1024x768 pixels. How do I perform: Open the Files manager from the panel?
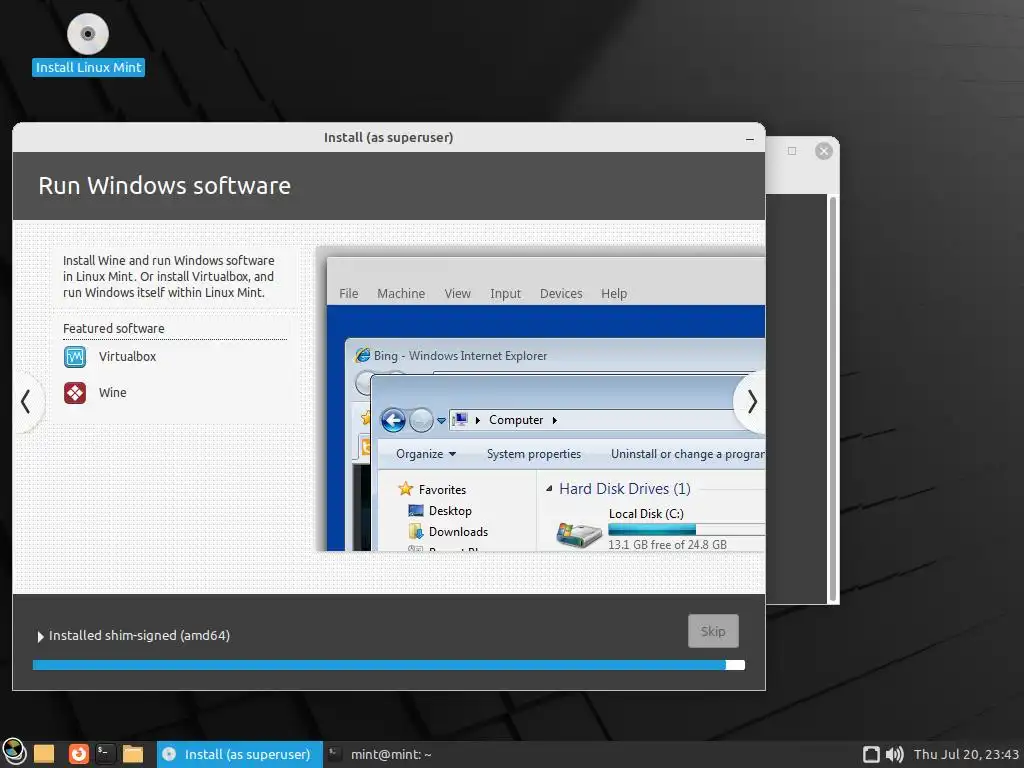(x=133, y=754)
